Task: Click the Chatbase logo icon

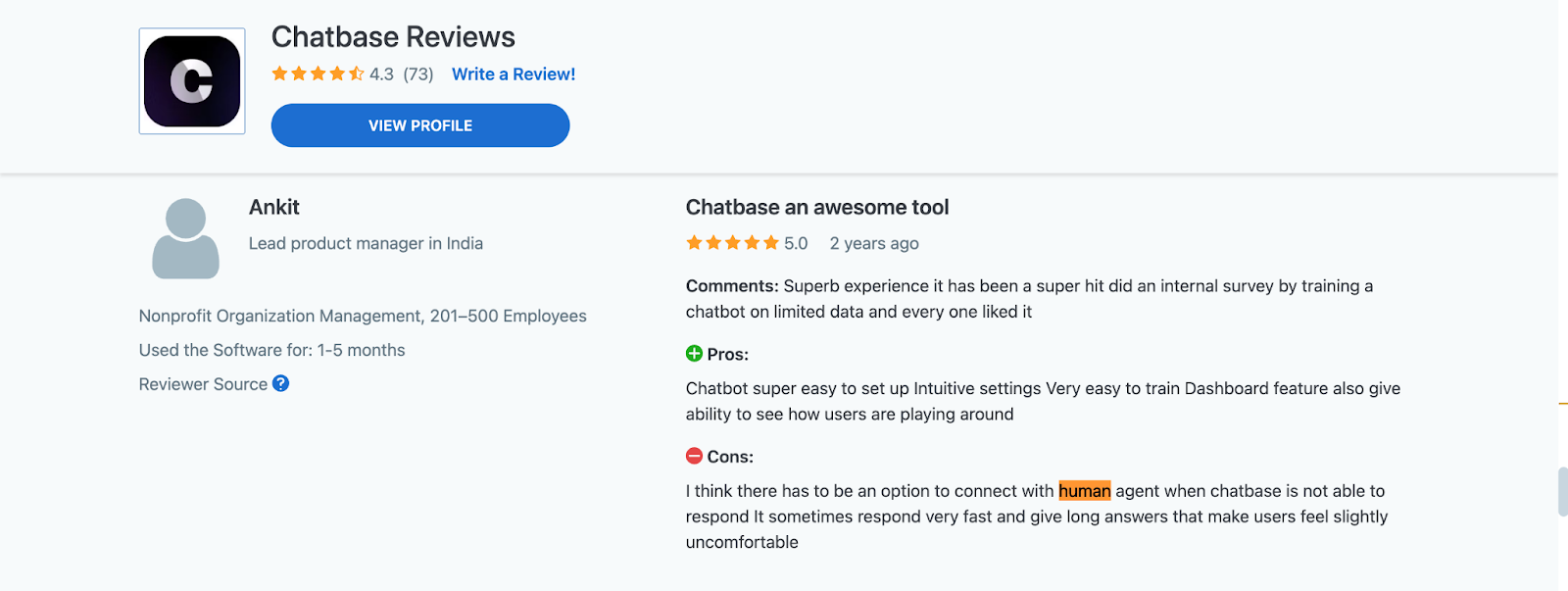Action: click(192, 81)
